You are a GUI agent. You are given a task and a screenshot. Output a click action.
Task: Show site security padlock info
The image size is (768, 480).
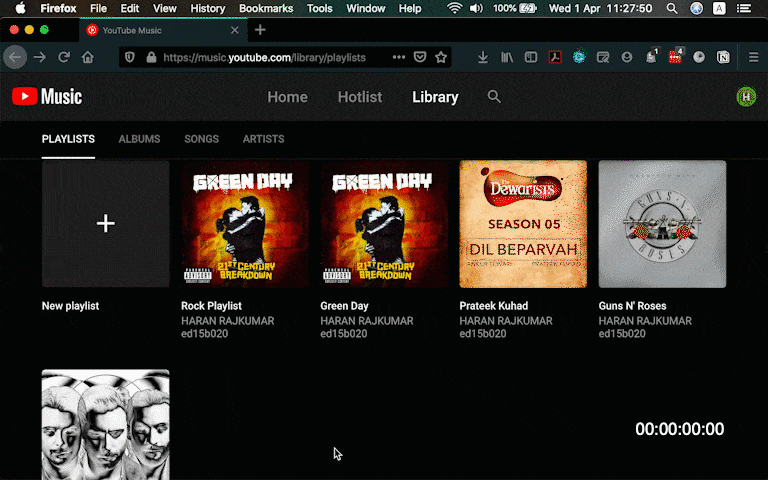[x=151, y=57]
